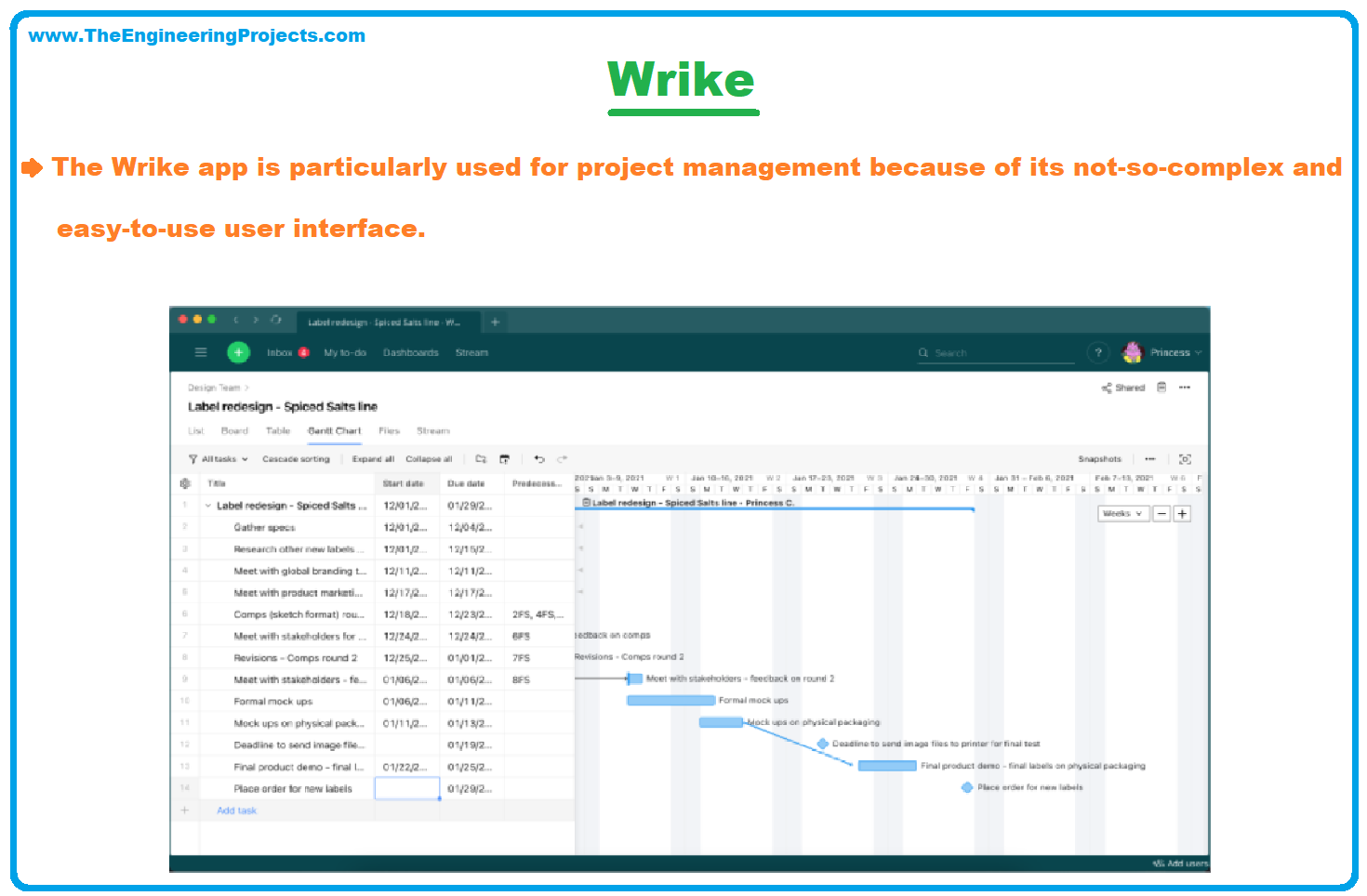
Task: Select the Gather specs task row
Action: (372, 527)
